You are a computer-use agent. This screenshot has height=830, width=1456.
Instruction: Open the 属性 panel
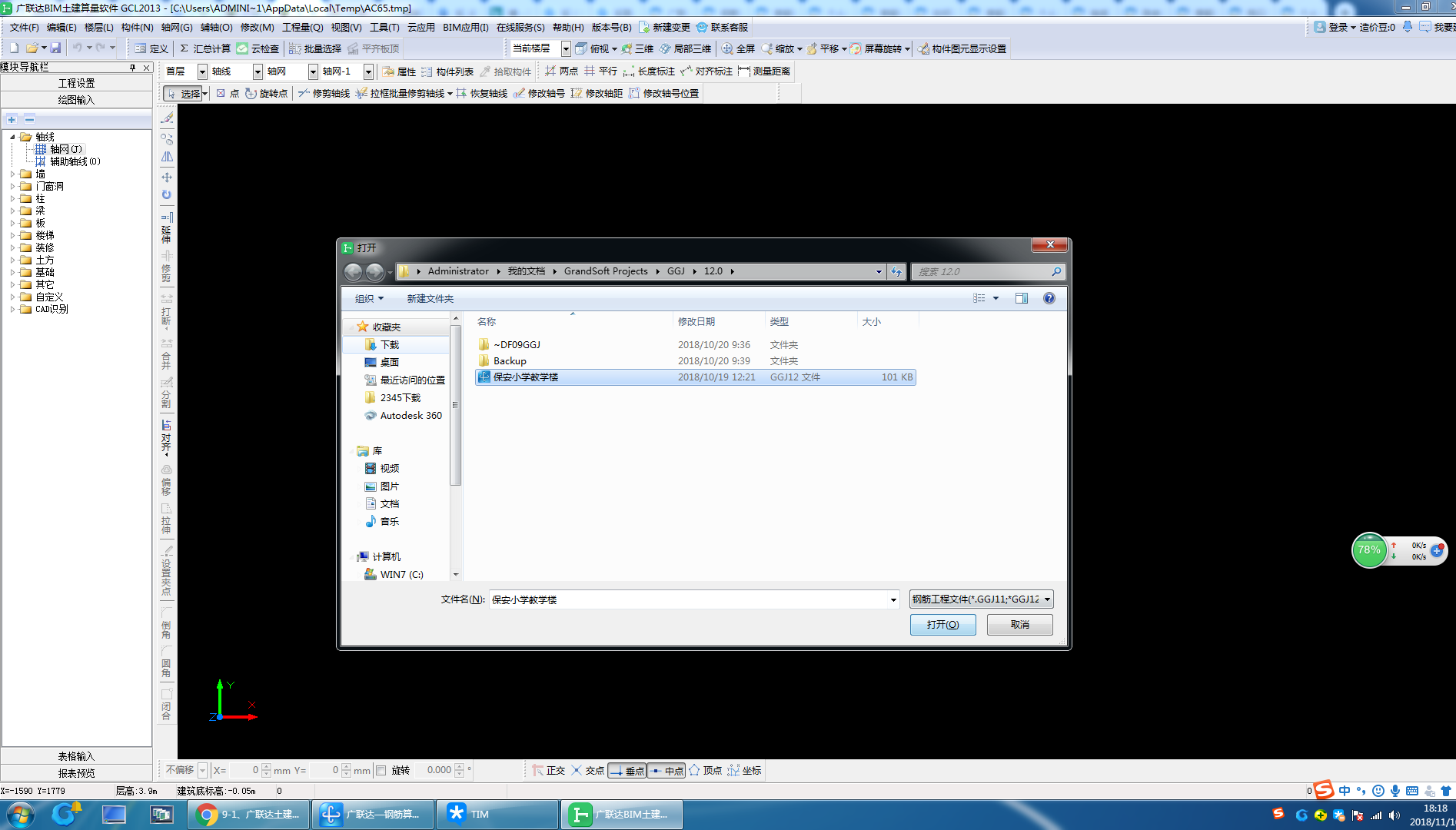tap(399, 71)
